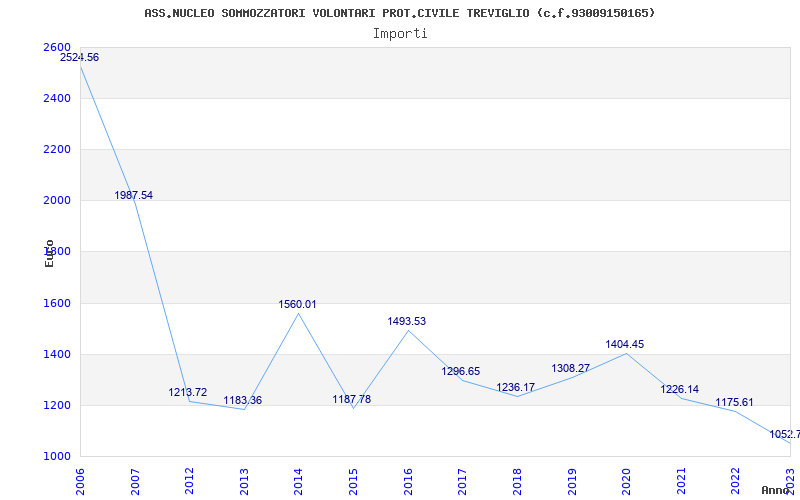The height and width of the screenshot is (500, 800).
Task: Select the 1226.14 data label
Action: click(x=680, y=390)
